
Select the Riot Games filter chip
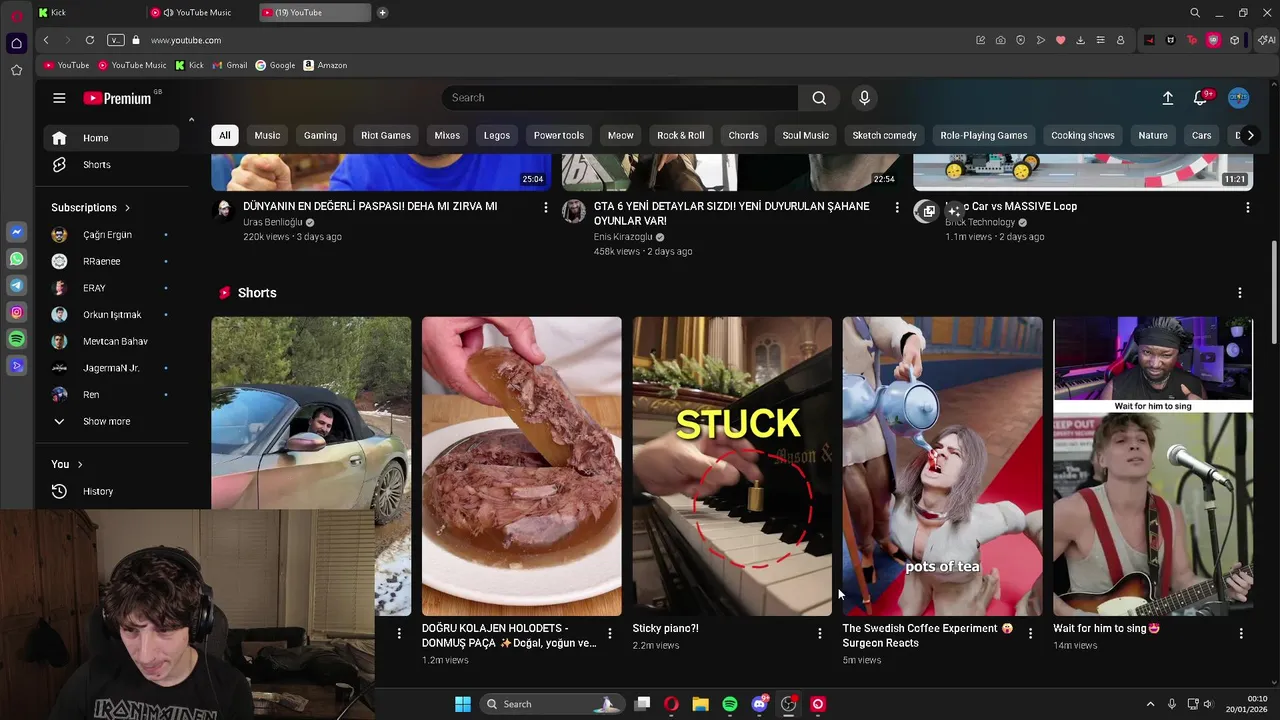click(386, 136)
